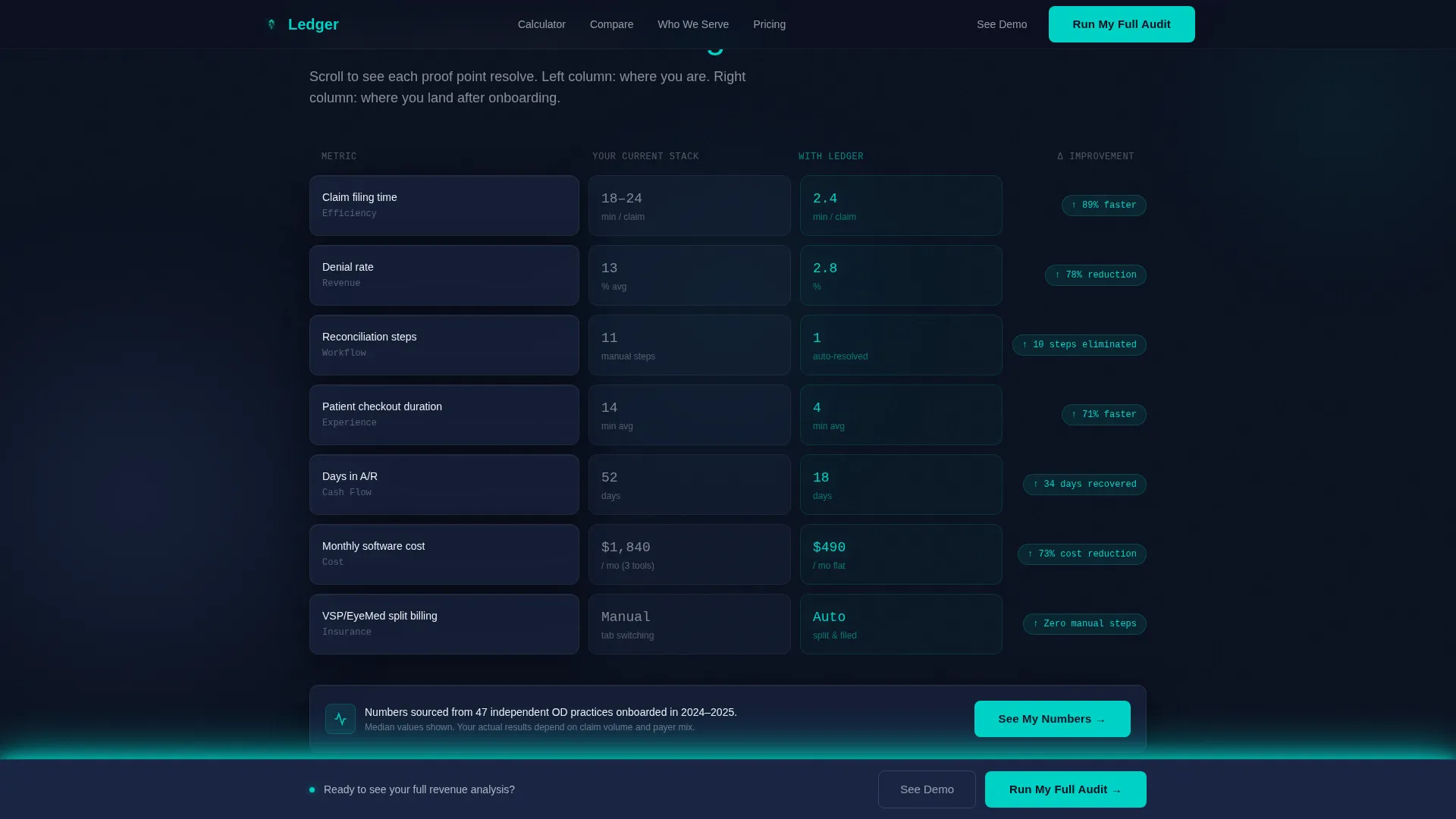Click the 4 min avg cell
Image resolution: width=1456 pixels, height=819 pixels.
tap(901, 415)
